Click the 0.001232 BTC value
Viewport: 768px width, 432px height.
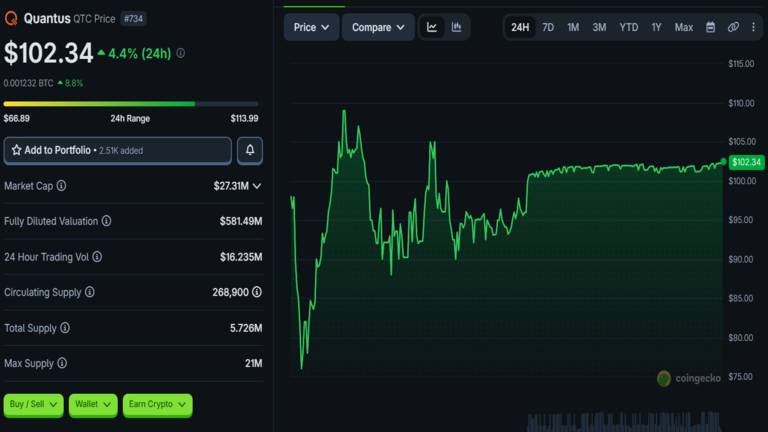click(28, 83)
